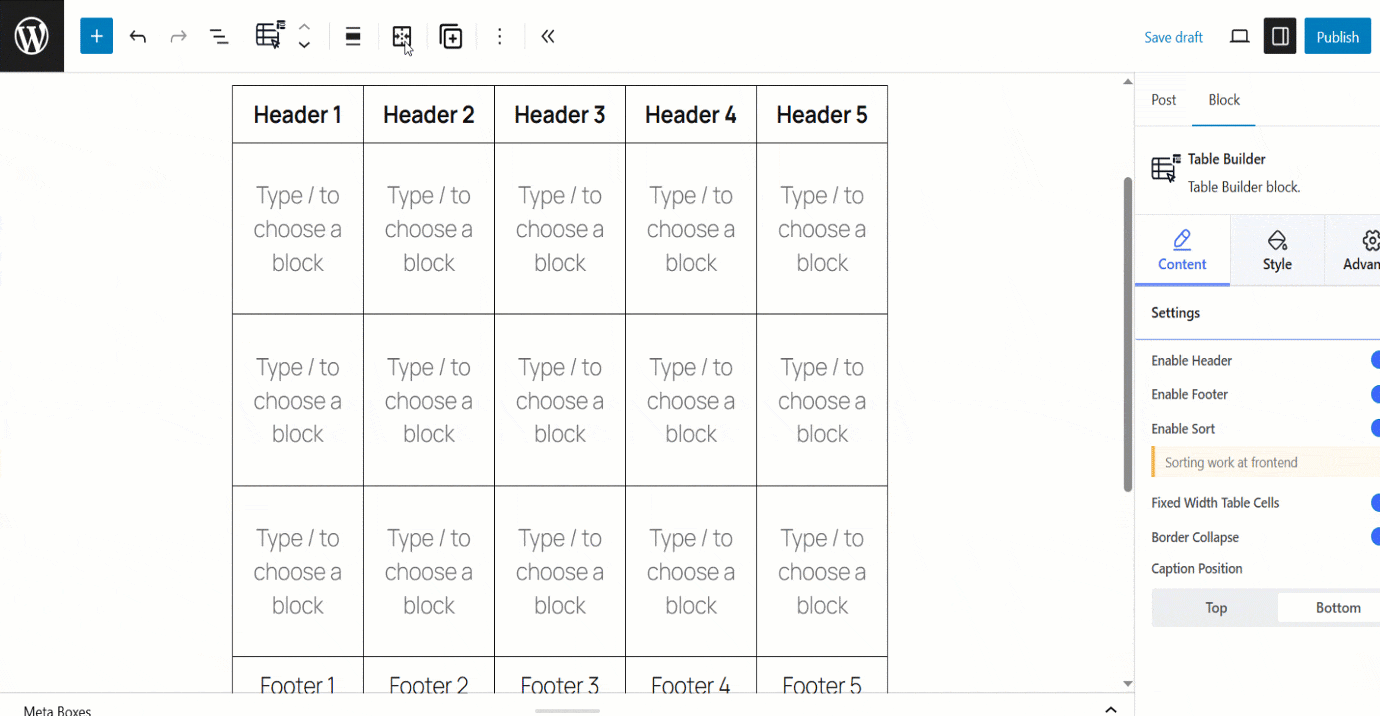The image size is (1380, 716).
Task: Open the Document Overview list view
Action: coord(218,35)
